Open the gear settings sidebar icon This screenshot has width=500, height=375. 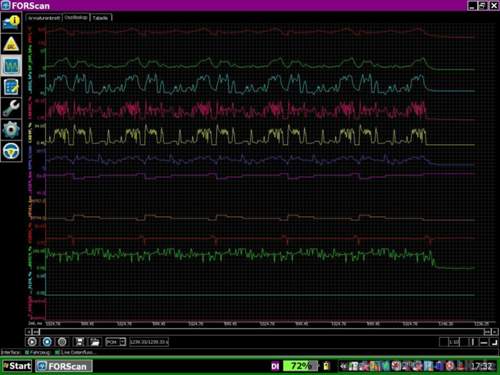11,130
